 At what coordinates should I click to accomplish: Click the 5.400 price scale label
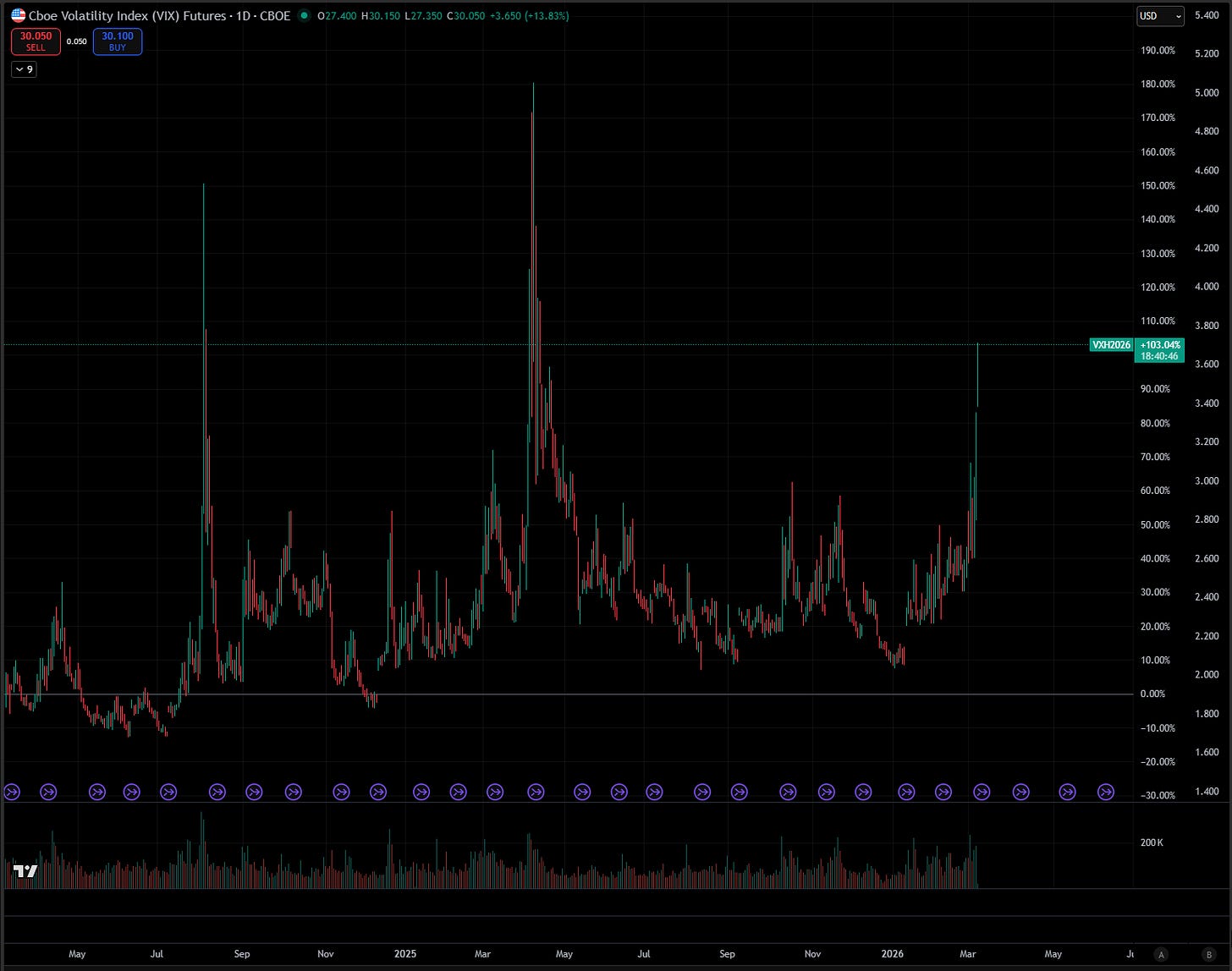[1207, 16]
